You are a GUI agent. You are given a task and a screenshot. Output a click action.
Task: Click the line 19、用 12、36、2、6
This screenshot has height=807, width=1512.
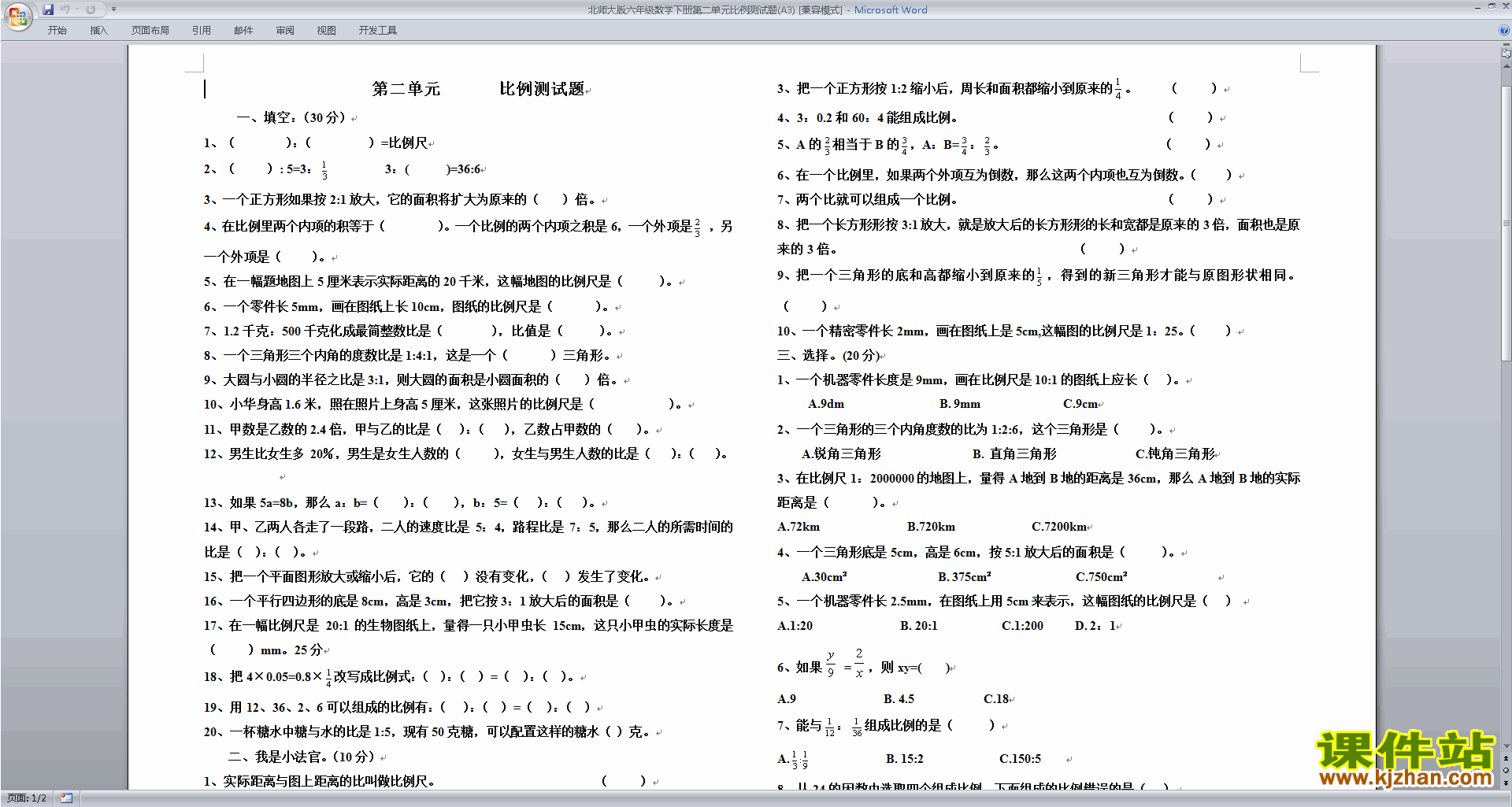tap(398, 707)
